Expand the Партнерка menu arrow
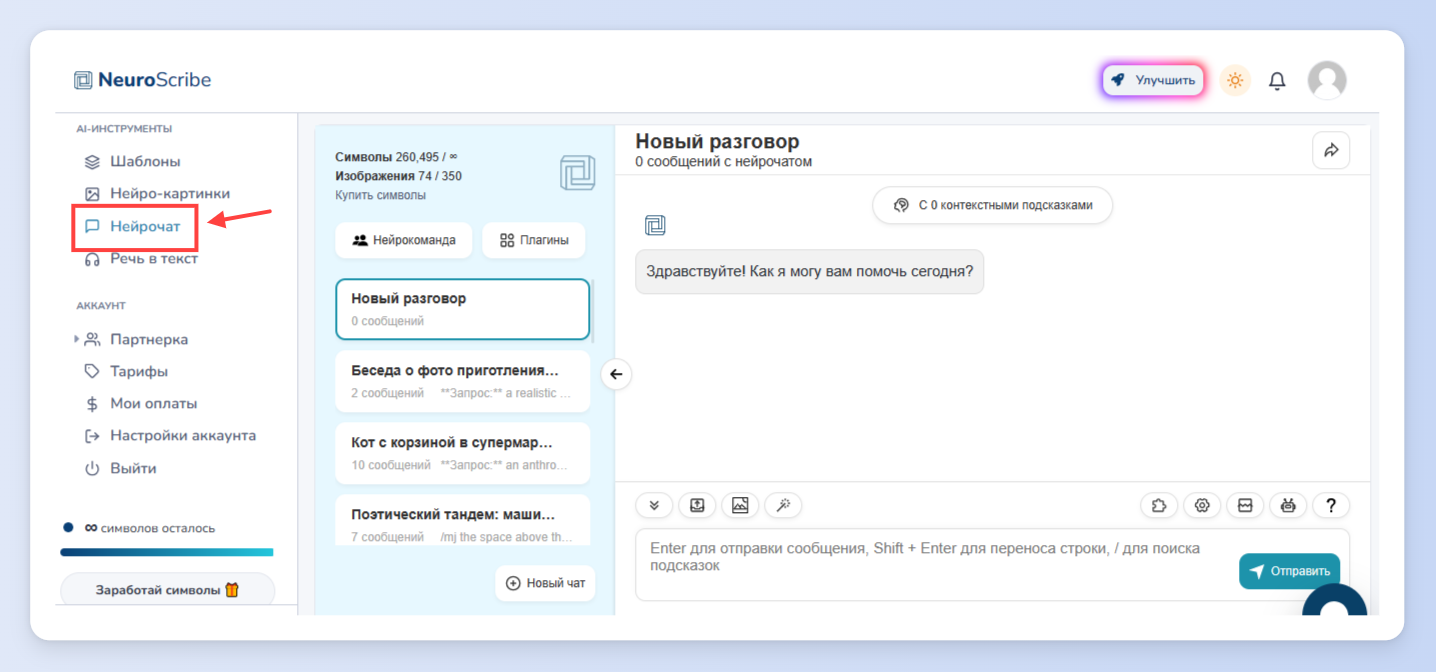Screen dimensions: 1436x672 point(77,339)
